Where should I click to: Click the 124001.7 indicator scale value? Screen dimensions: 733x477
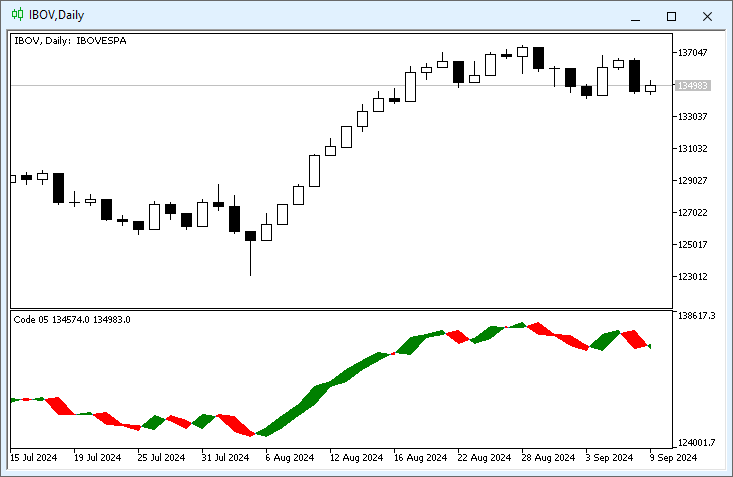[697, 442]
